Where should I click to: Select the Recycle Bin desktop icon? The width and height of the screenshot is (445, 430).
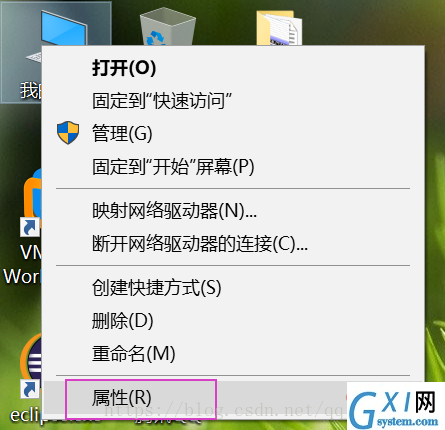(x=168, y=28)
